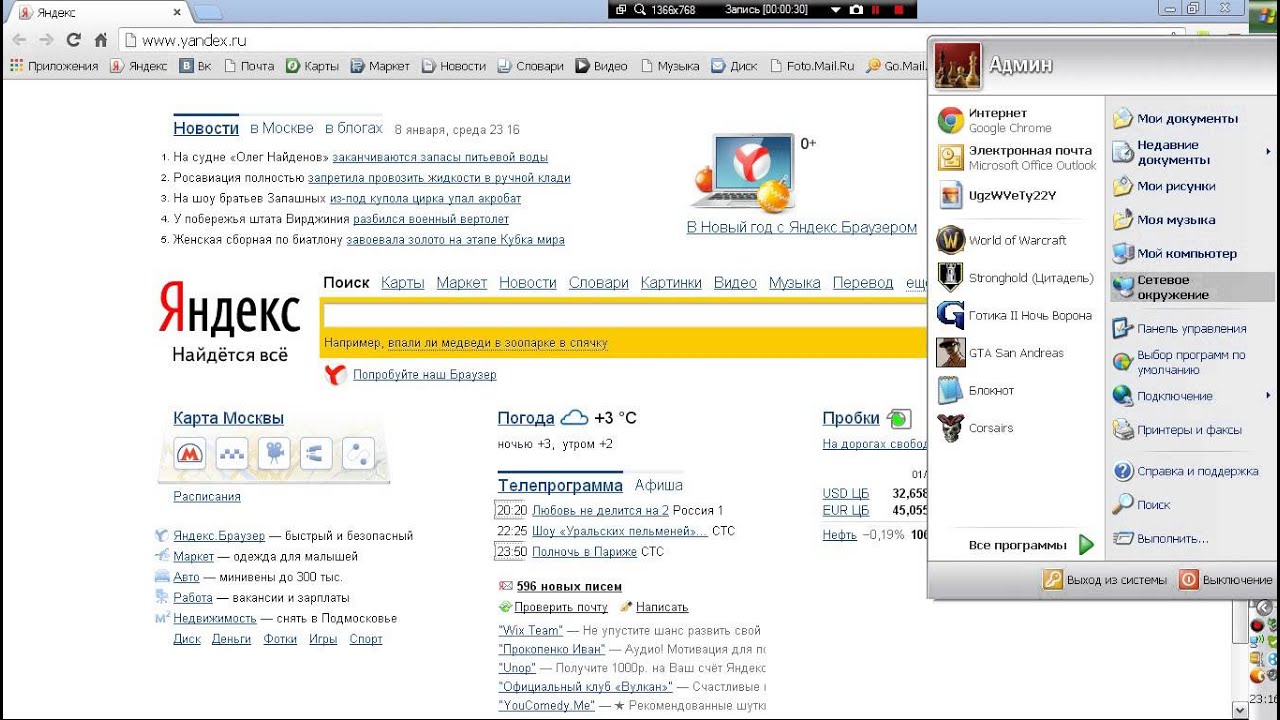Open the Диск bookmark

tap(734, 66)
